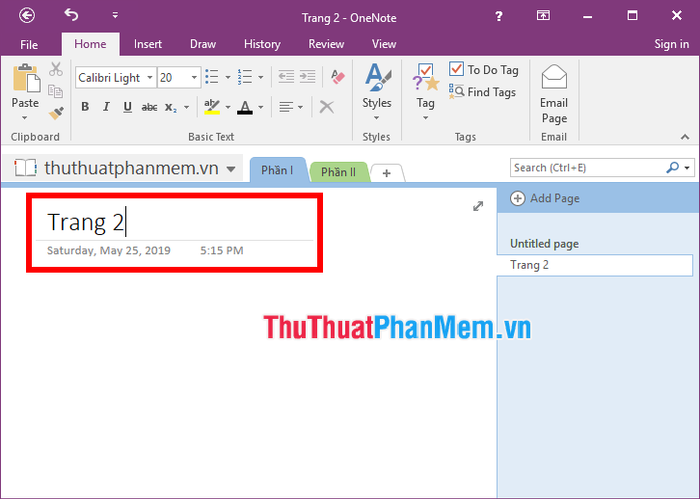Create a new section with plus tab
The height and width of the screenshot is (499, 700).
pos(387,173)
